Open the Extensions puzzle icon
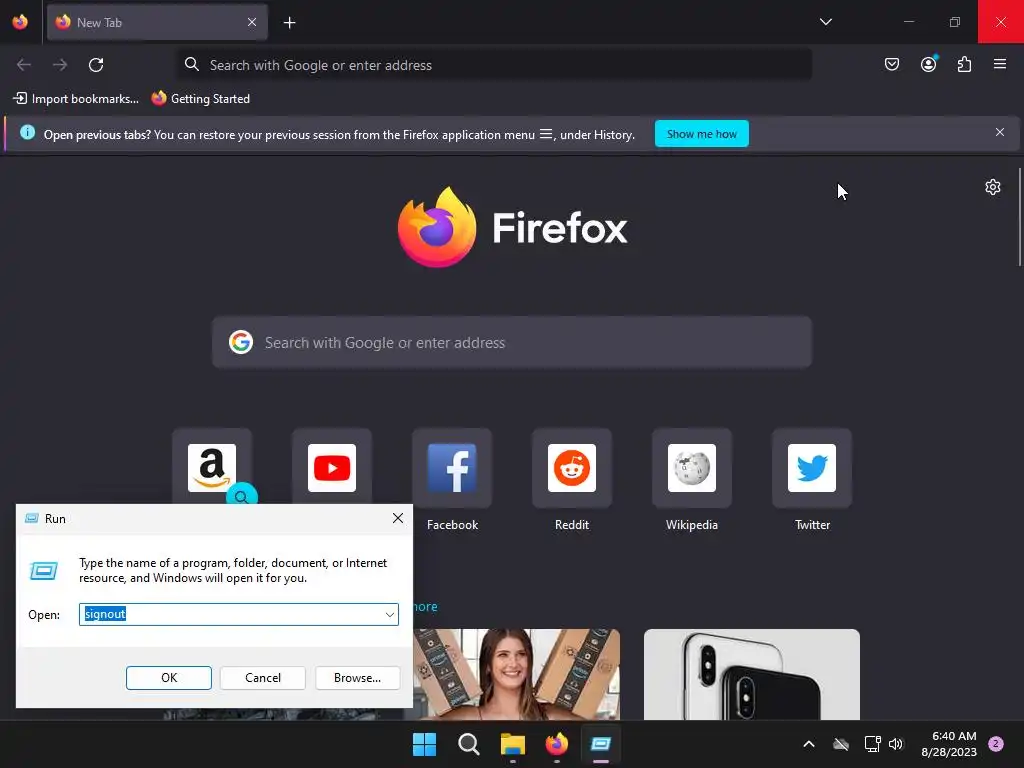This screenshot has height=768, width=1024. 964,64
